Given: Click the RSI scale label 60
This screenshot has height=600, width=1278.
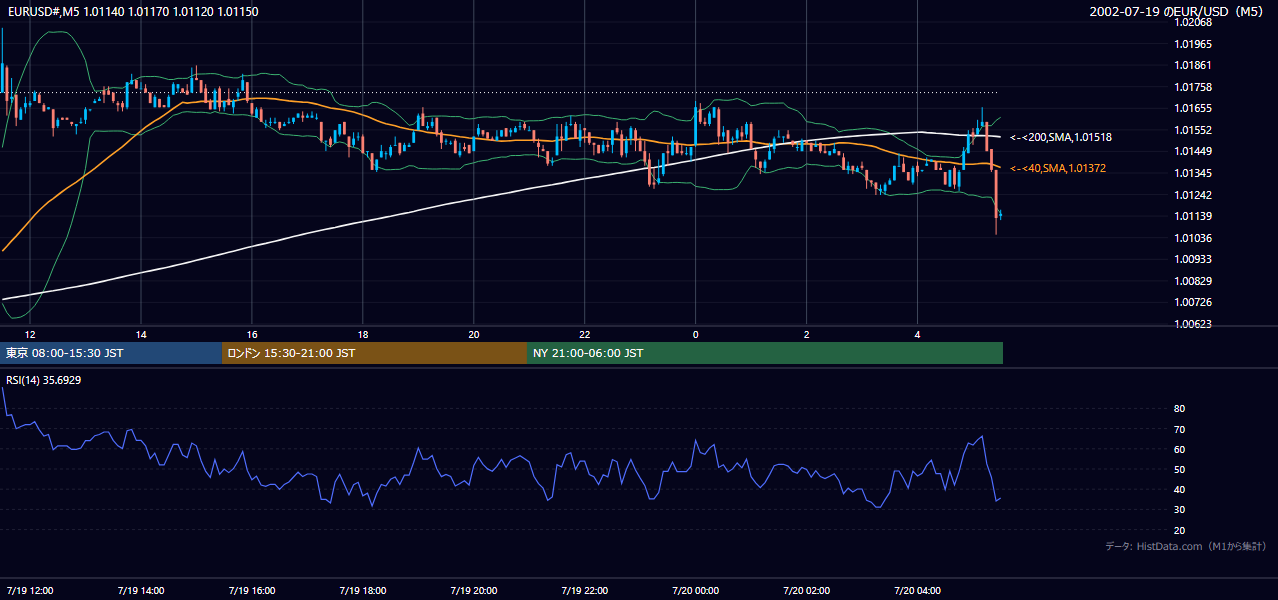Looking at the screenshot, I should pyautogui.click(x=1180, y=449).
